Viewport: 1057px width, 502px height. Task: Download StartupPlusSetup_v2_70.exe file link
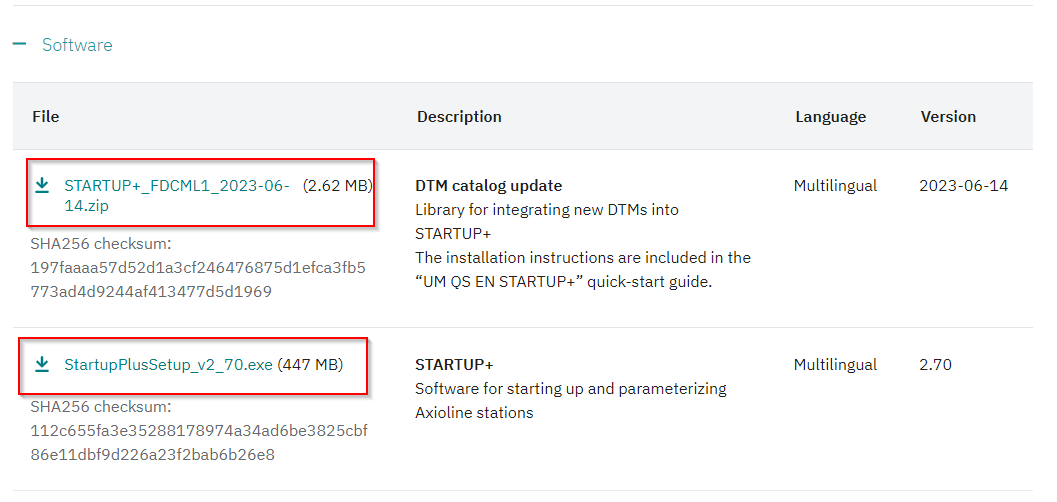169,365
